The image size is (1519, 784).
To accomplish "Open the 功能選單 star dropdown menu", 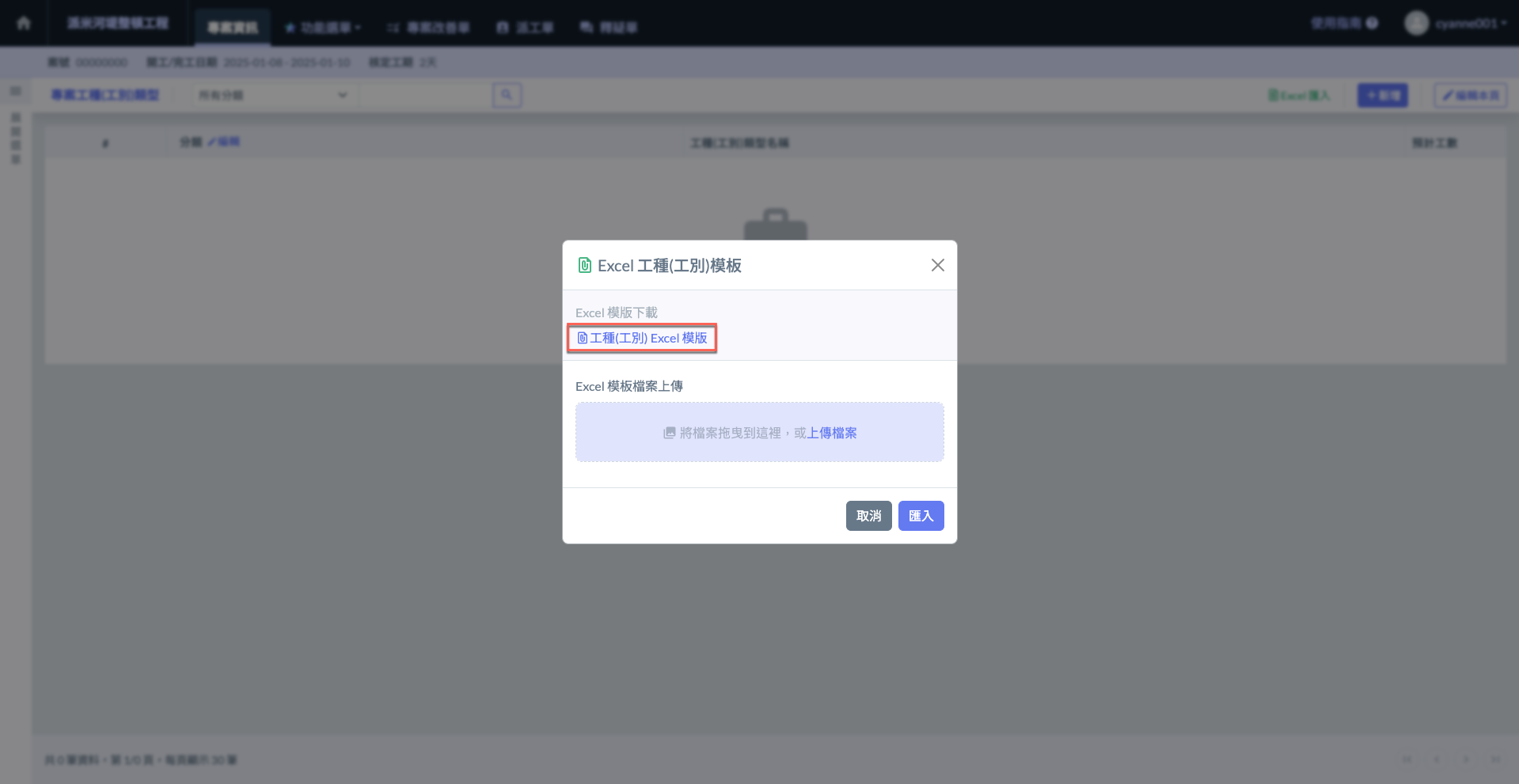I will pos(323,28).
